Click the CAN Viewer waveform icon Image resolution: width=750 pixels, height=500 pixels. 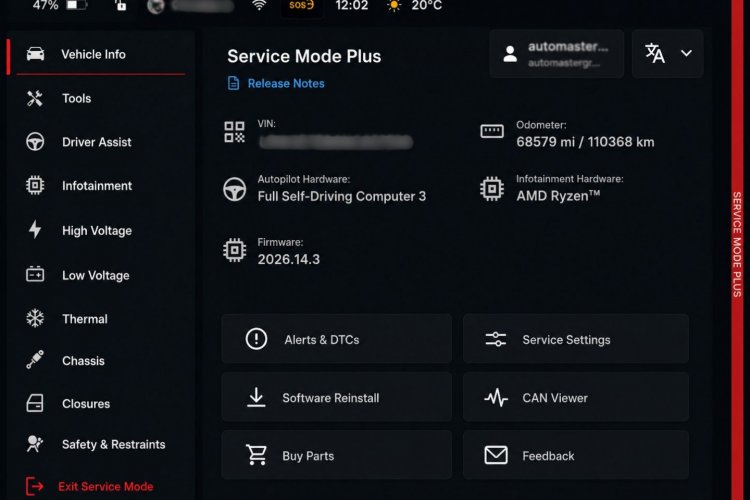tap(496, 398)
